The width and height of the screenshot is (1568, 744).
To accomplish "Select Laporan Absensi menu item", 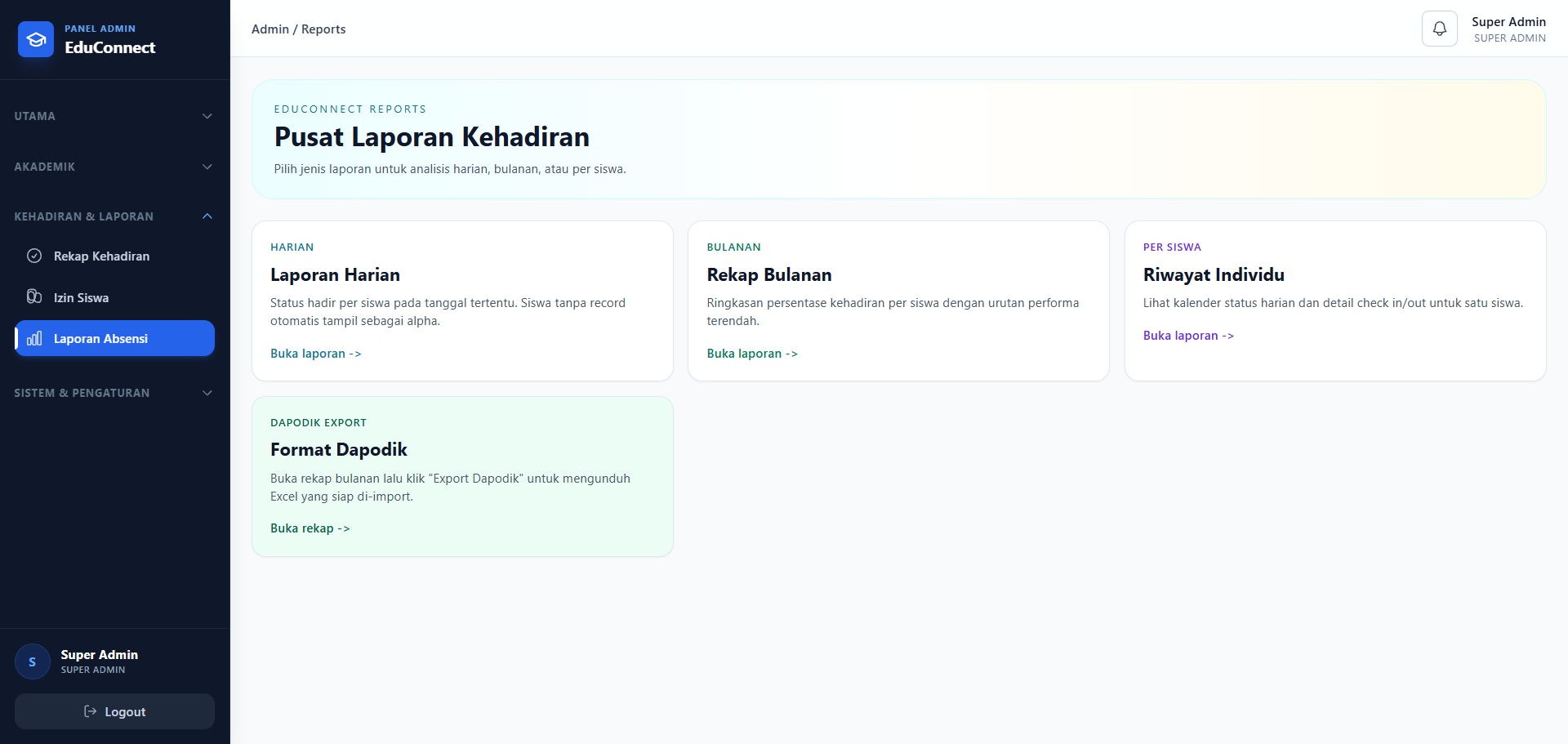I will pyautogui.click(x=114, y=338).
